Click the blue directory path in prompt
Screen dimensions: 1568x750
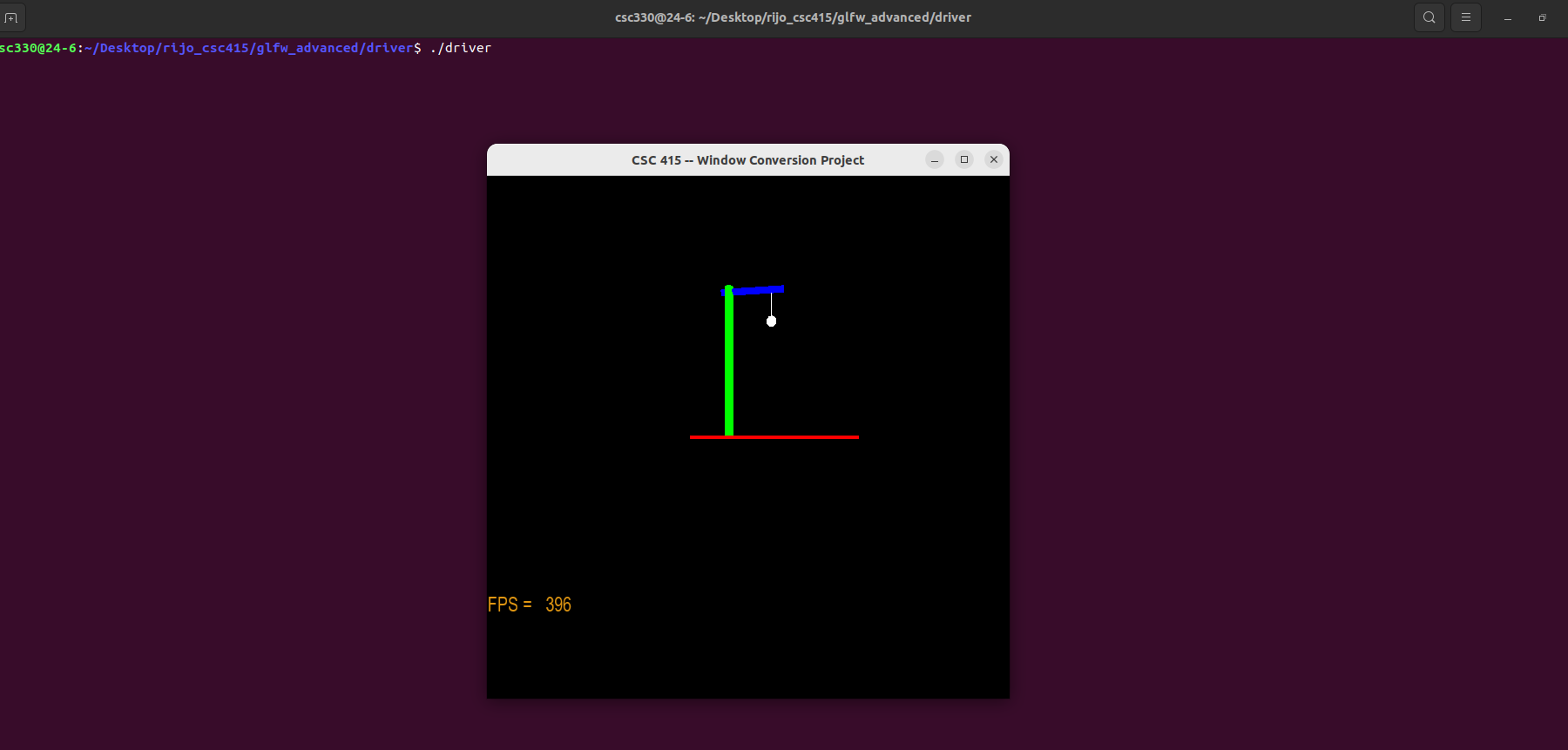pyautogui.click(x=248, y=48)
